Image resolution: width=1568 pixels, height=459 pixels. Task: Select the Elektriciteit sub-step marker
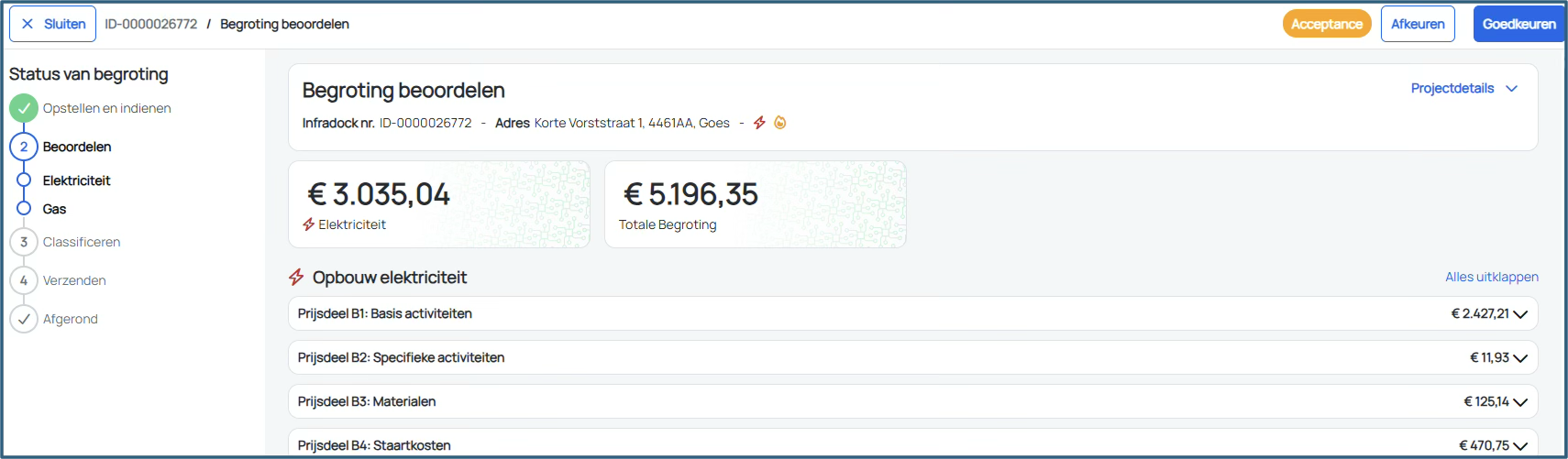24,180
